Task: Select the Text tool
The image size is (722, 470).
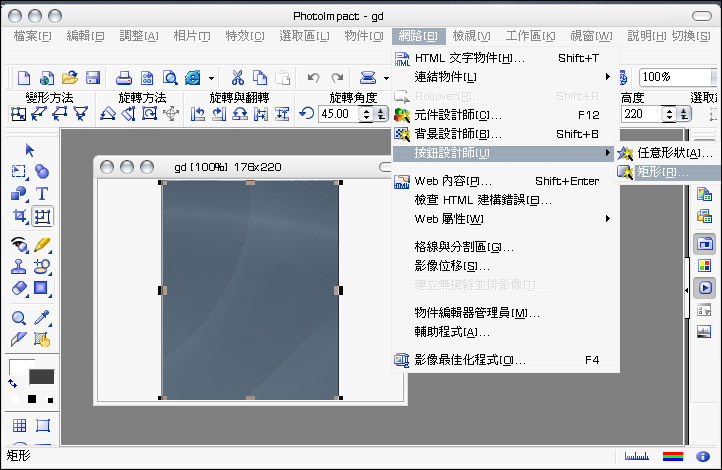Action: click(x=42, y=193)
